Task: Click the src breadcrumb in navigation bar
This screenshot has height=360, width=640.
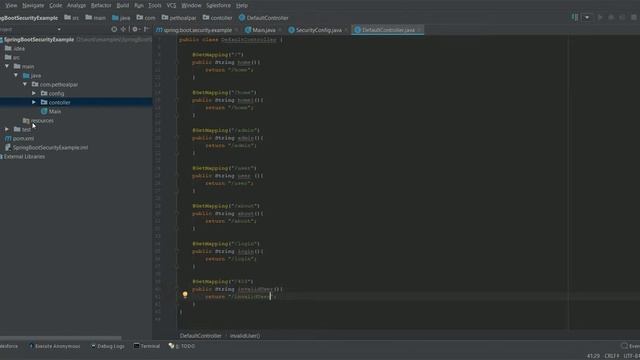Action: click(x=72, y=18)
